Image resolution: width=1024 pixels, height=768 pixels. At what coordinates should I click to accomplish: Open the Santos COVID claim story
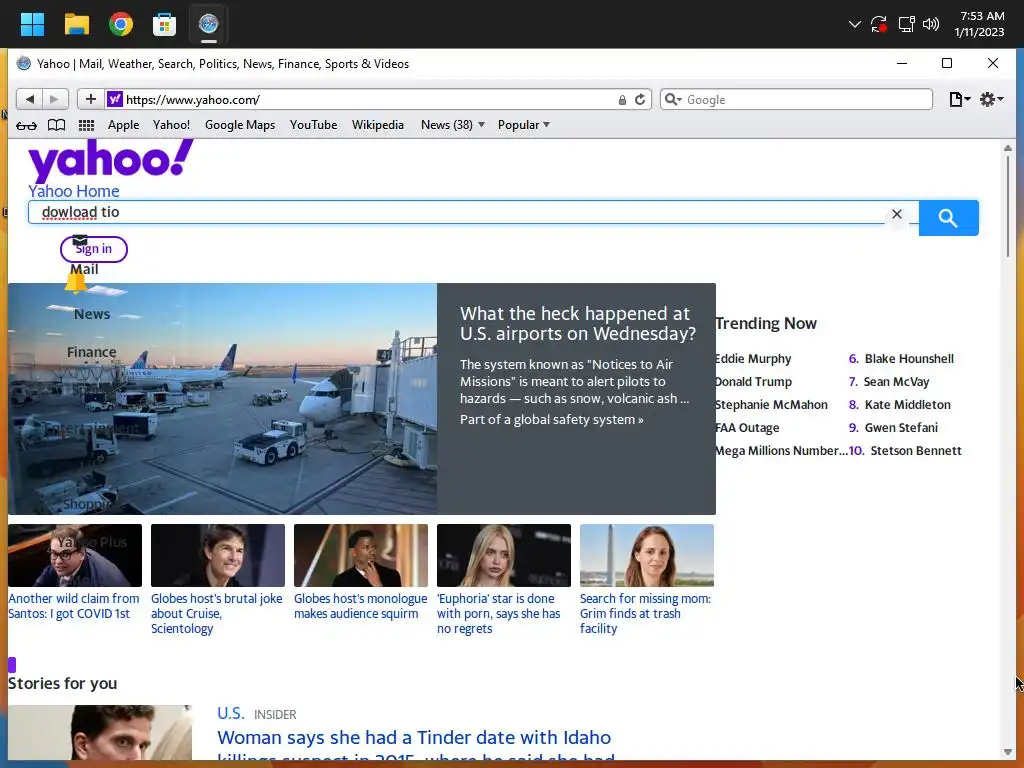click(74, 606)
